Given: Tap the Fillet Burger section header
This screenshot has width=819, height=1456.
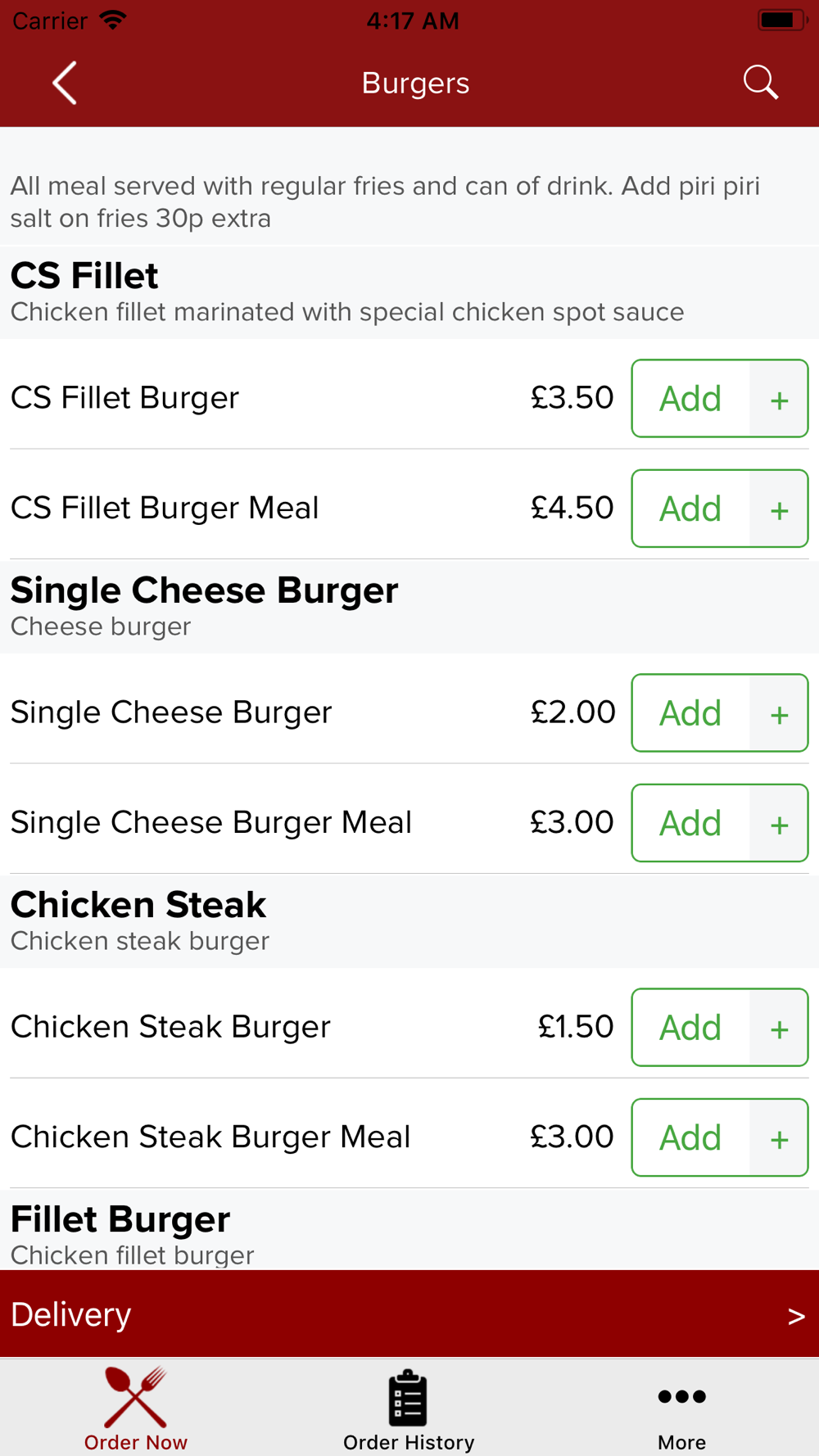Looking at the screenshot, I should (x=120, y=1219).
